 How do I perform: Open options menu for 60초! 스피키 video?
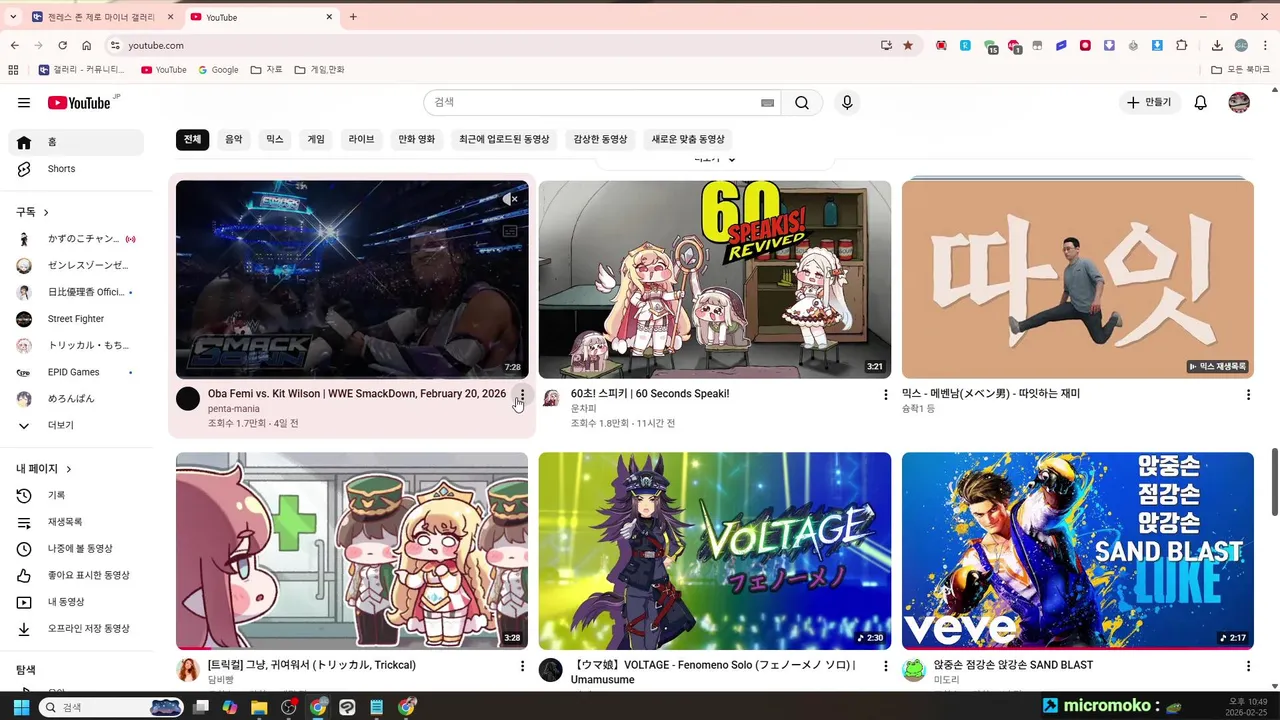[885, 395]
